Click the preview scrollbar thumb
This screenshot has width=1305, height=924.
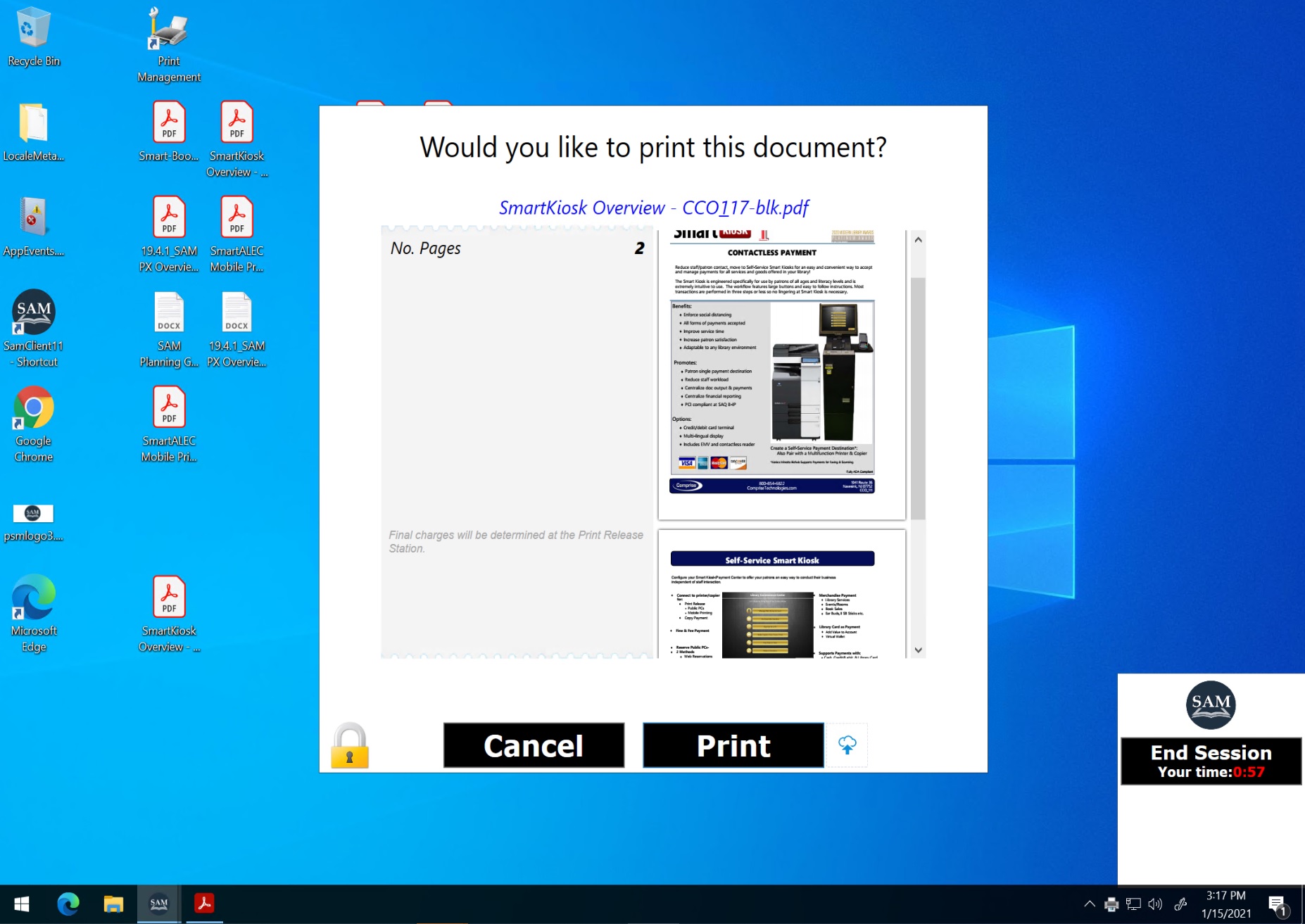click(x=917, y=398)
